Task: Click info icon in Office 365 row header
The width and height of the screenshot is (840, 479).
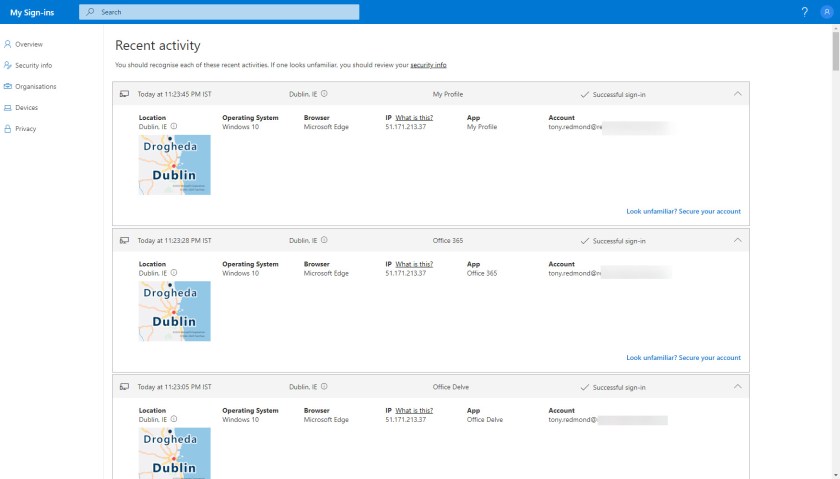Action: point(324,240)
